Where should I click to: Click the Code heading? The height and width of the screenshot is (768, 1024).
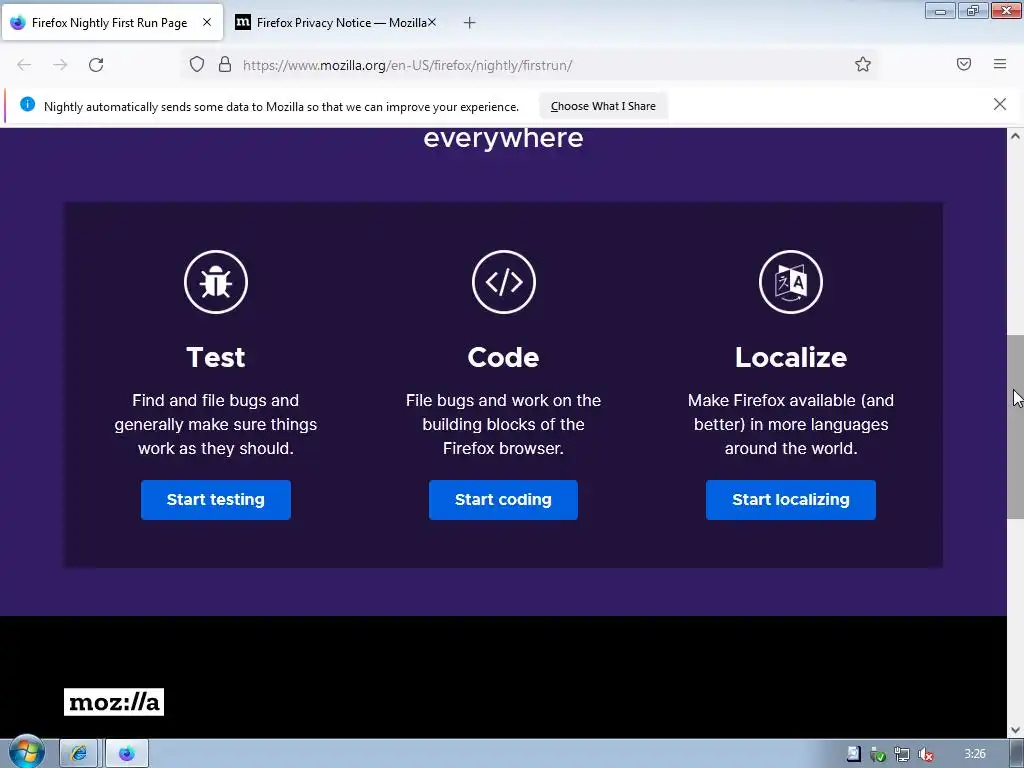504,357
